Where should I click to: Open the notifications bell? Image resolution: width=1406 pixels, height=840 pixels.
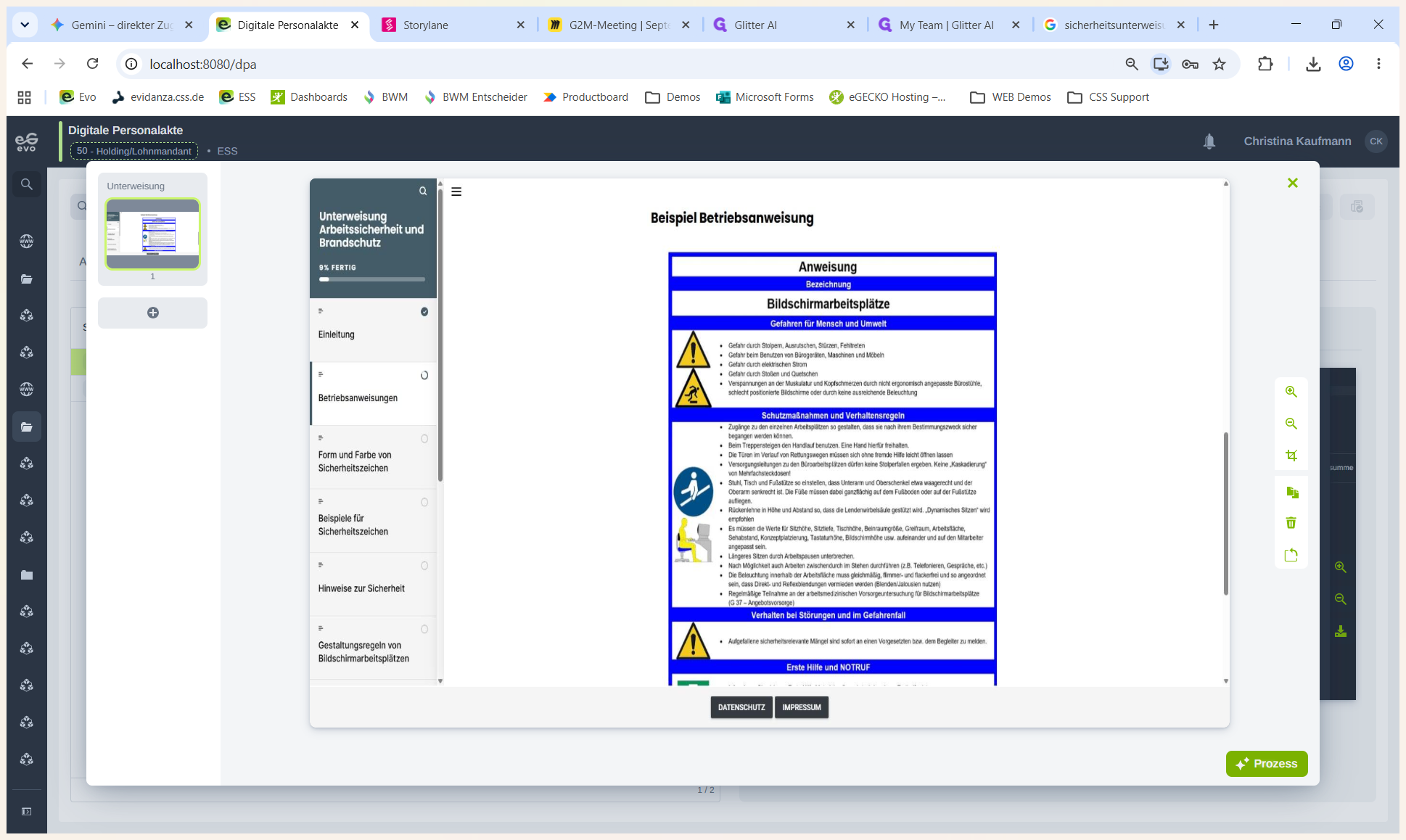[1209, 141]
